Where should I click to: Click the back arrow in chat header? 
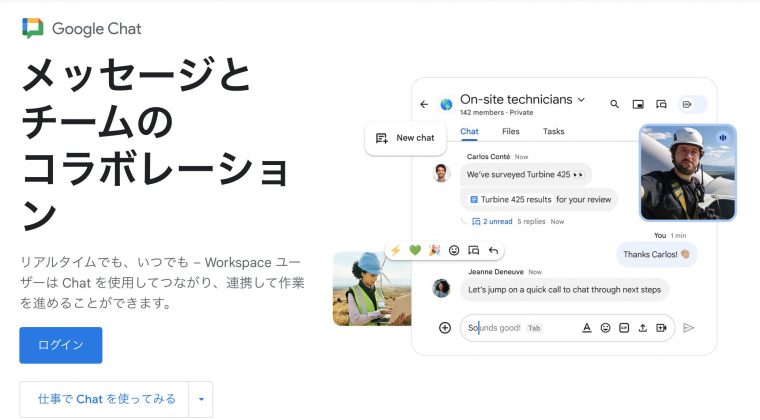pyautogui.click(x=424, y=103)
